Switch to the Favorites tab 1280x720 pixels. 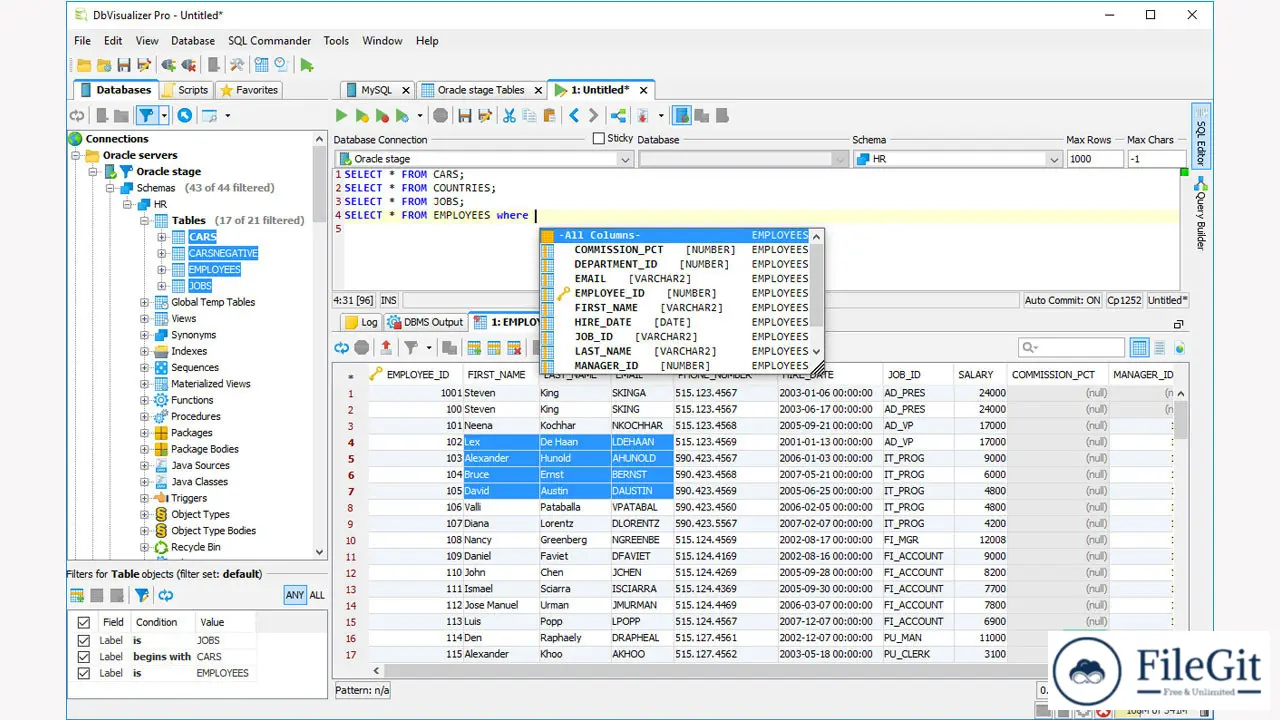click(x=249, y=90)
